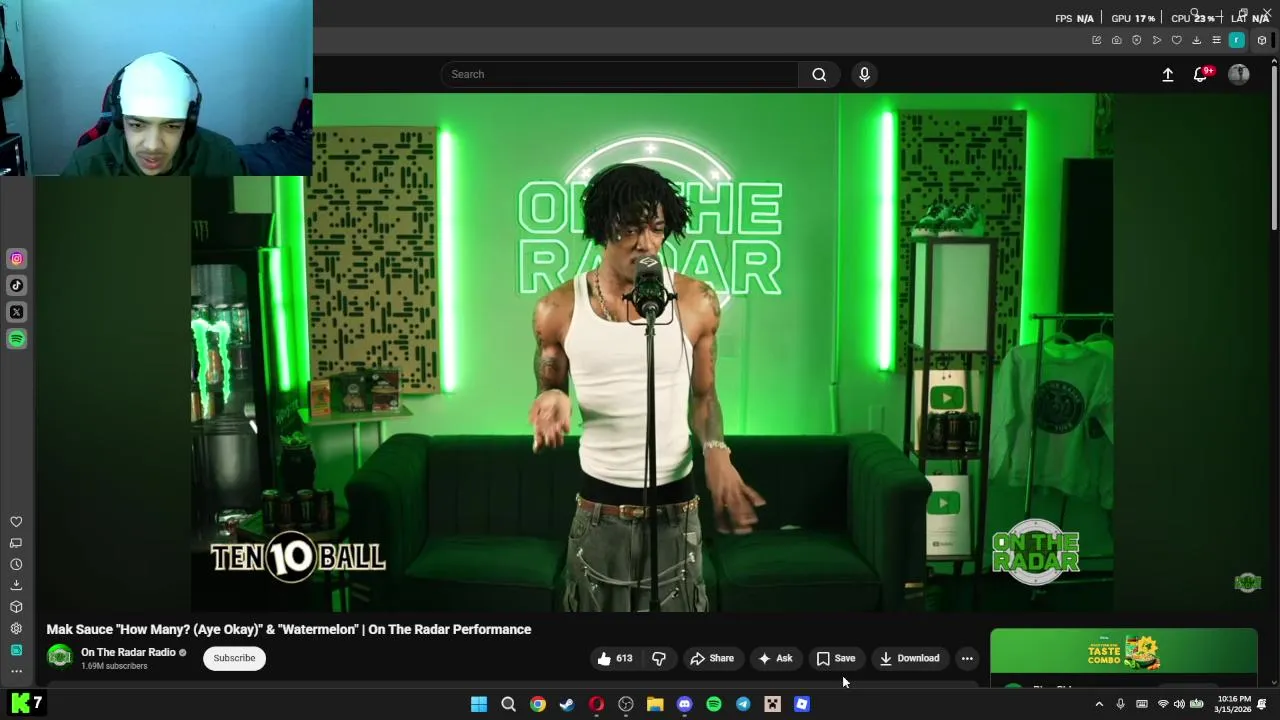Open Spotify panel in browser sidebar
The image size is (1280, 720).
coord(16,339)
